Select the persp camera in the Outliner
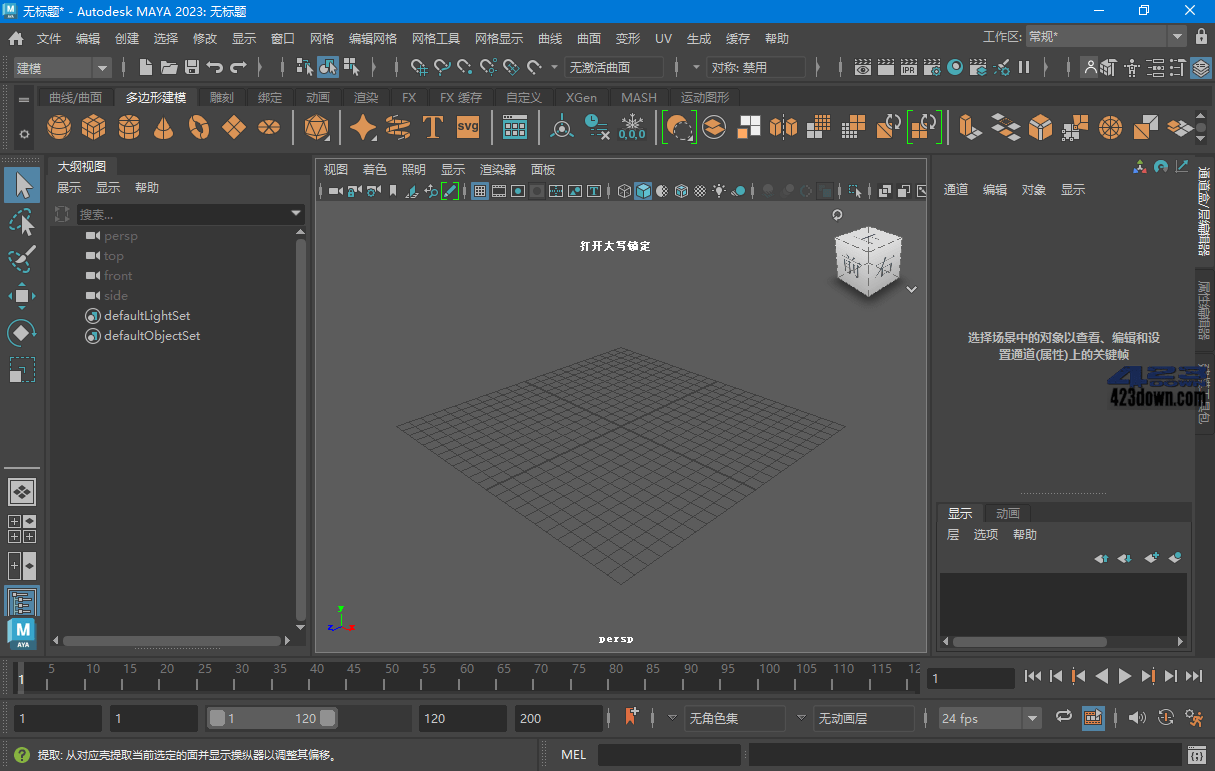This screenshot has width=1215, height=771. pyautogui.click(x=120, y=235)
